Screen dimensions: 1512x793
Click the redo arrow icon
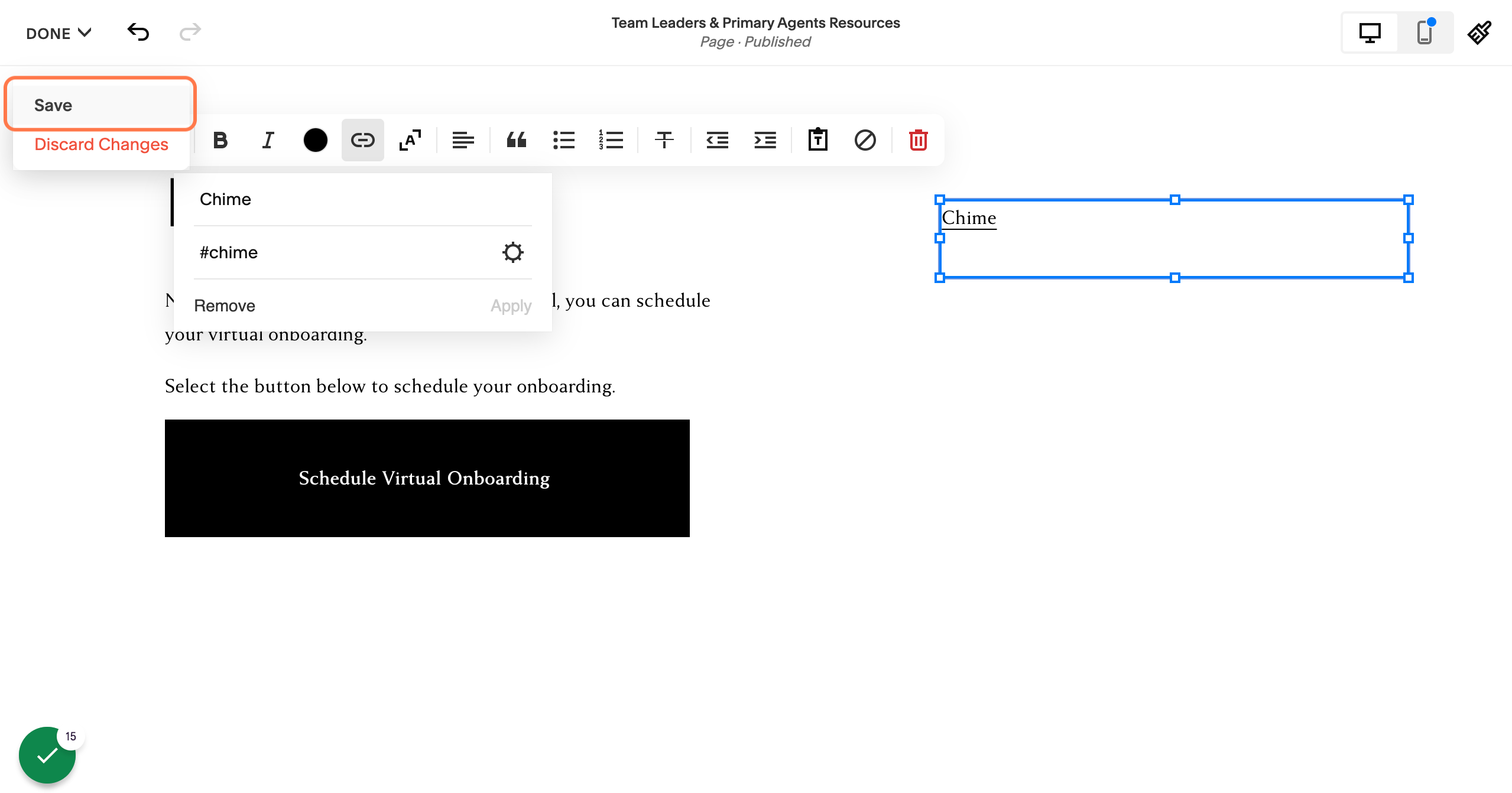(190, 32)
